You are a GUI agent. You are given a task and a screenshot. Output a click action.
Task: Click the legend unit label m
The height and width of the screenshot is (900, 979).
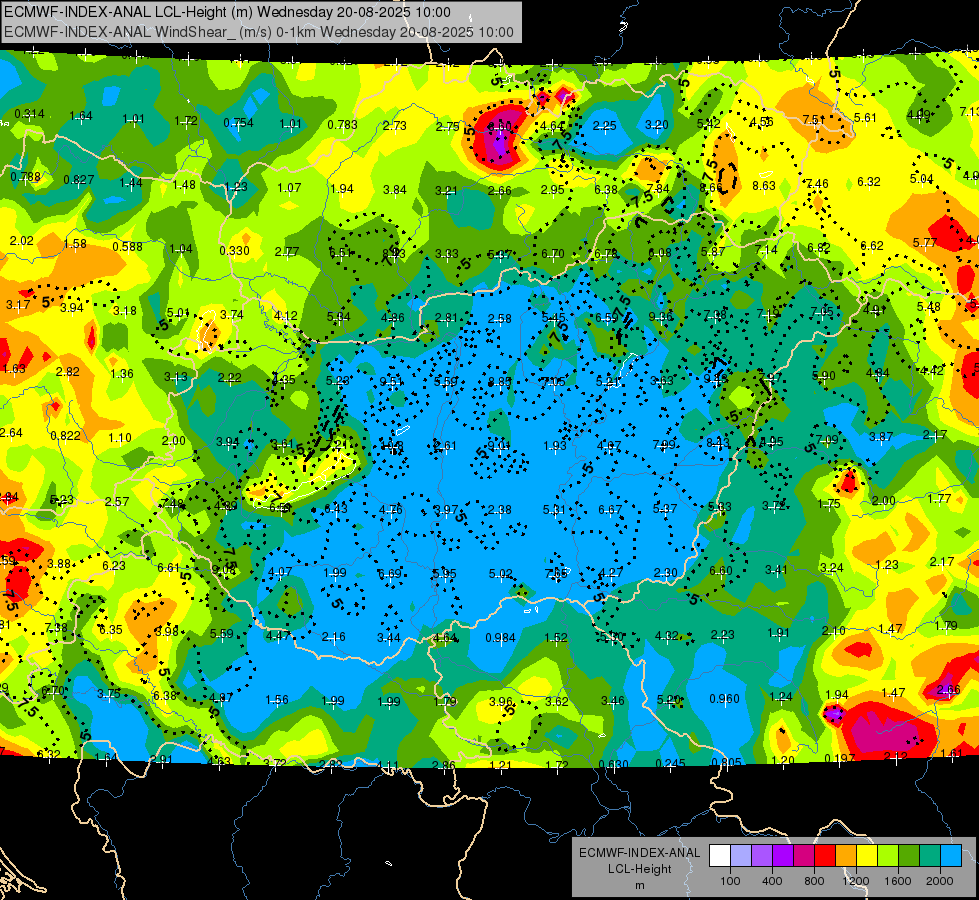tap(639, 886)
